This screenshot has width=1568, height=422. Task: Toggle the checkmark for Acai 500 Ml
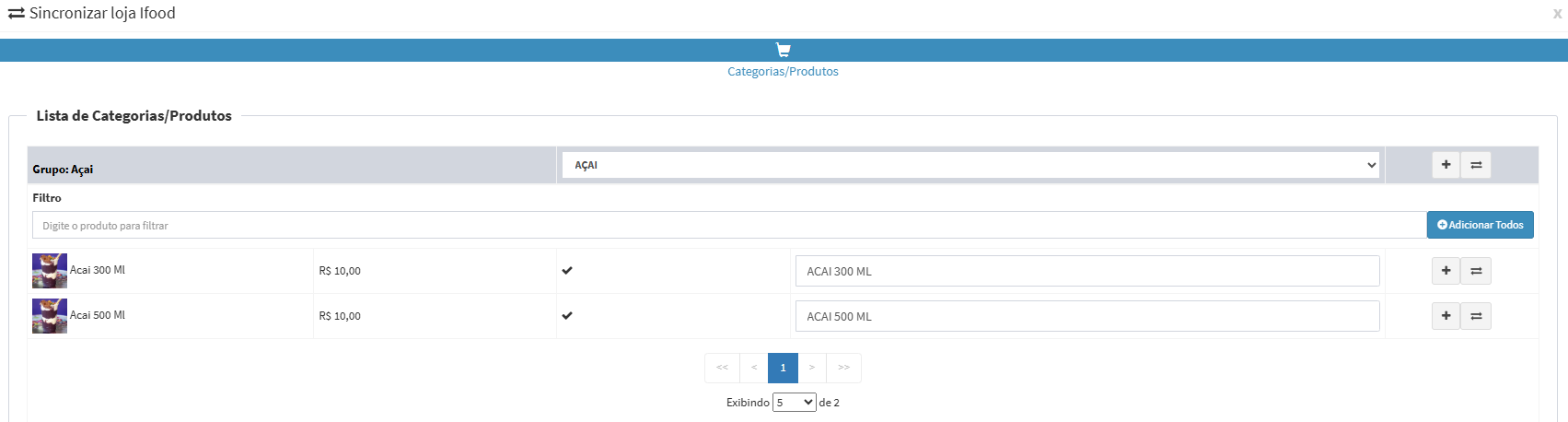[x=567, y=315]
